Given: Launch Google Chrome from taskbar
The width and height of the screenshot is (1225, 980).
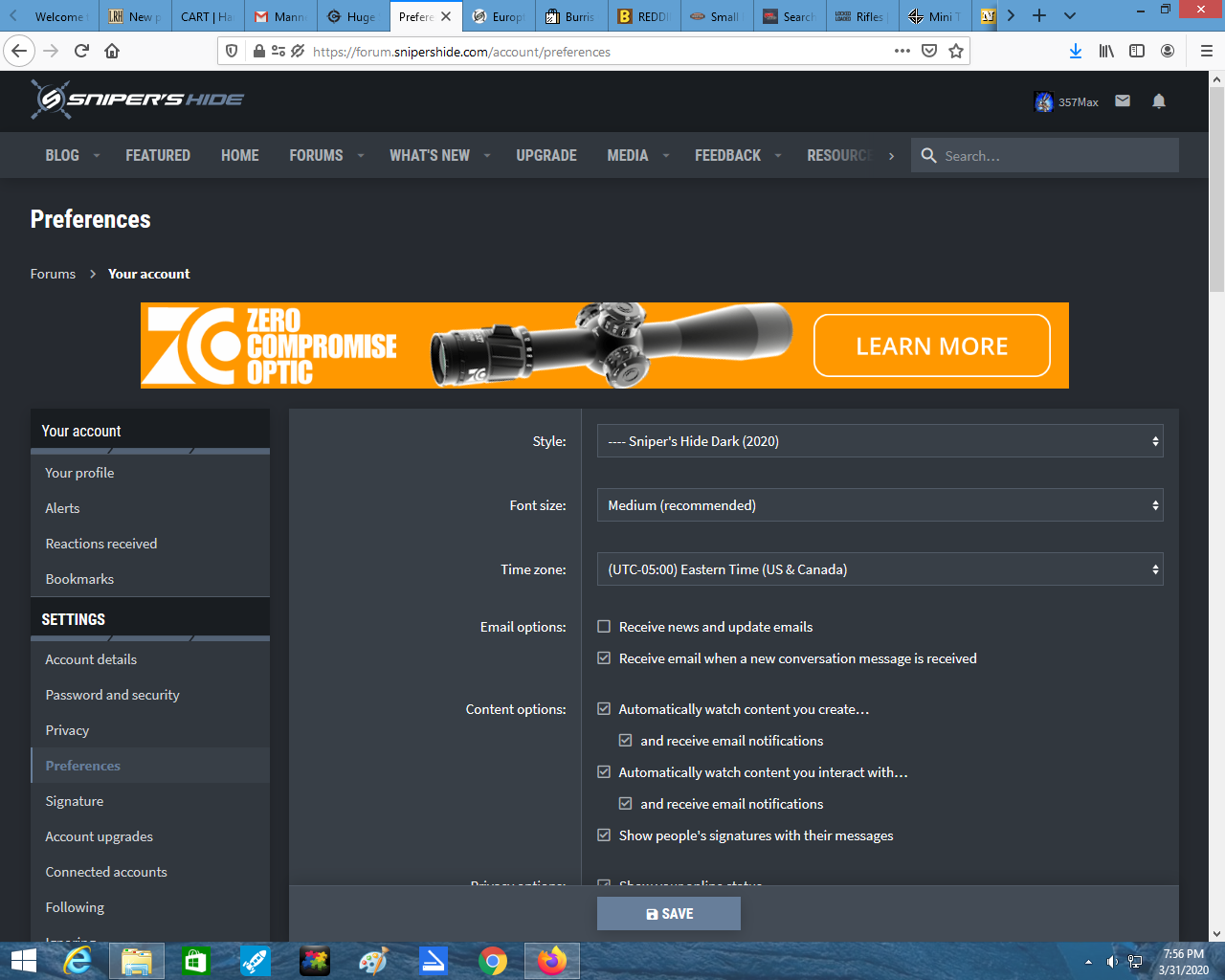Looking at the screenshot, I should click(493, 961).
